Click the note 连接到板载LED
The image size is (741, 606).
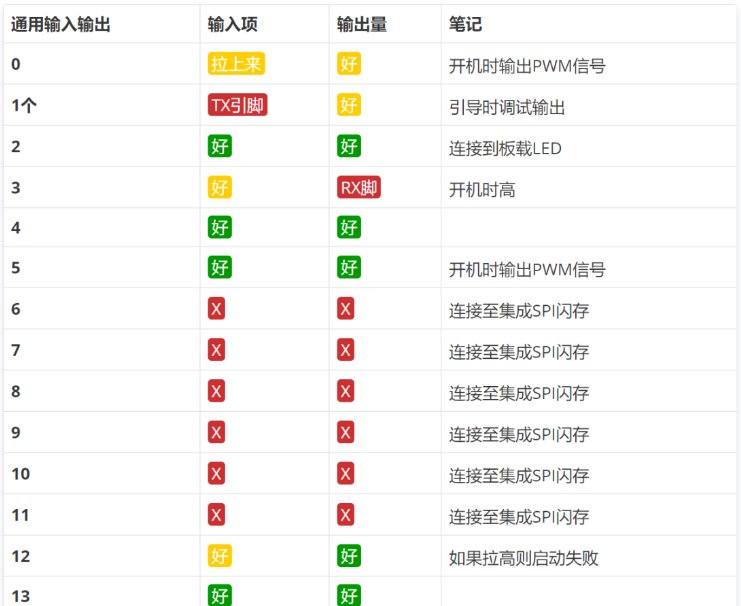[x=505, y=149]
